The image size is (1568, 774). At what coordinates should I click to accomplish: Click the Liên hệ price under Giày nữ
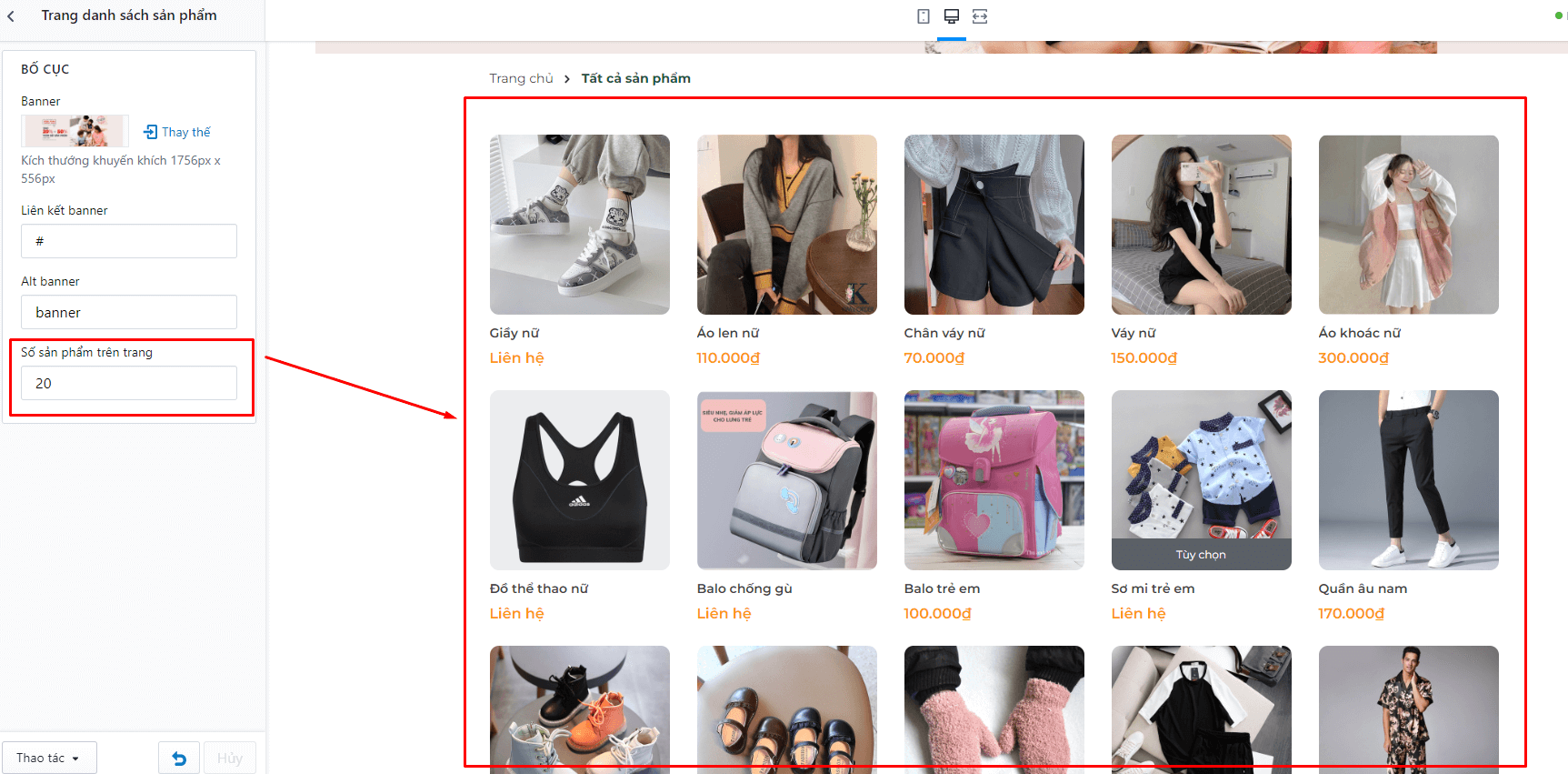point(517,358)
